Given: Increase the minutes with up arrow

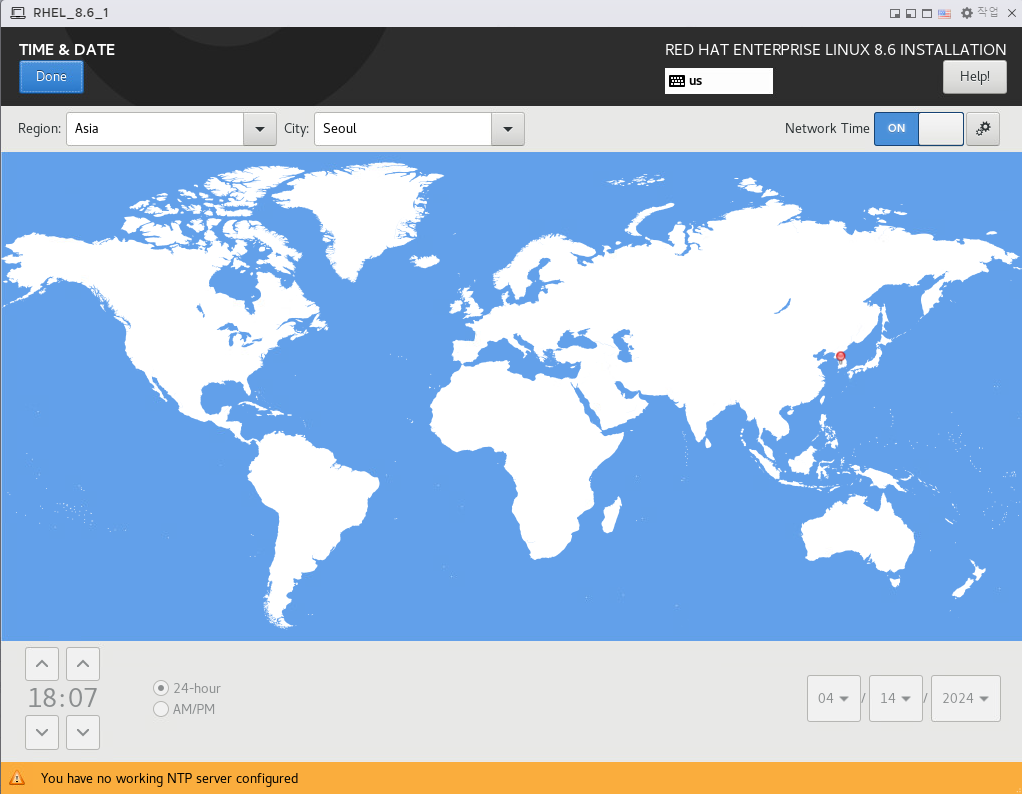Looking at the screenshot, I should point(83,664).
